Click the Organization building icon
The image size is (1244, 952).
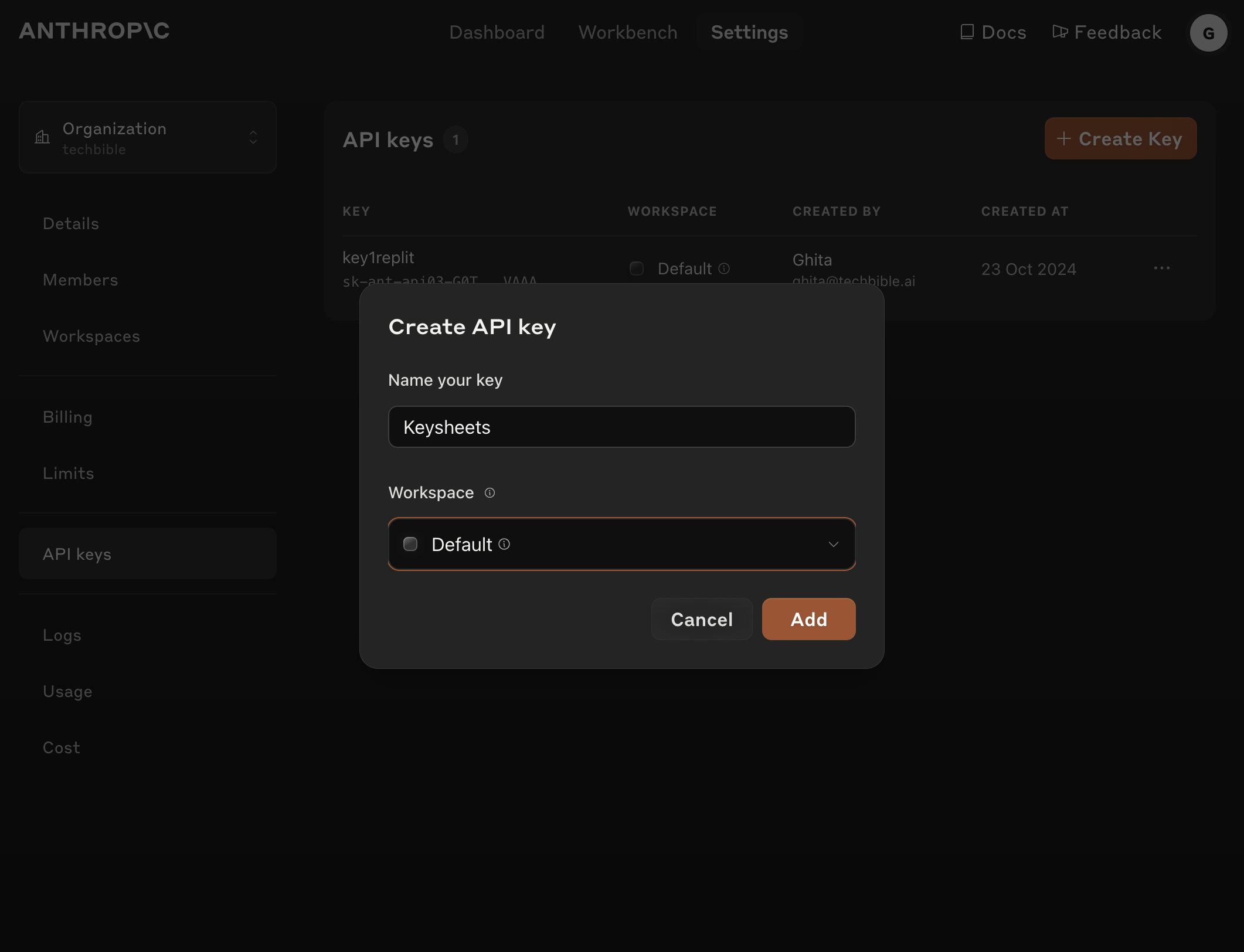(x=42, y=138)
